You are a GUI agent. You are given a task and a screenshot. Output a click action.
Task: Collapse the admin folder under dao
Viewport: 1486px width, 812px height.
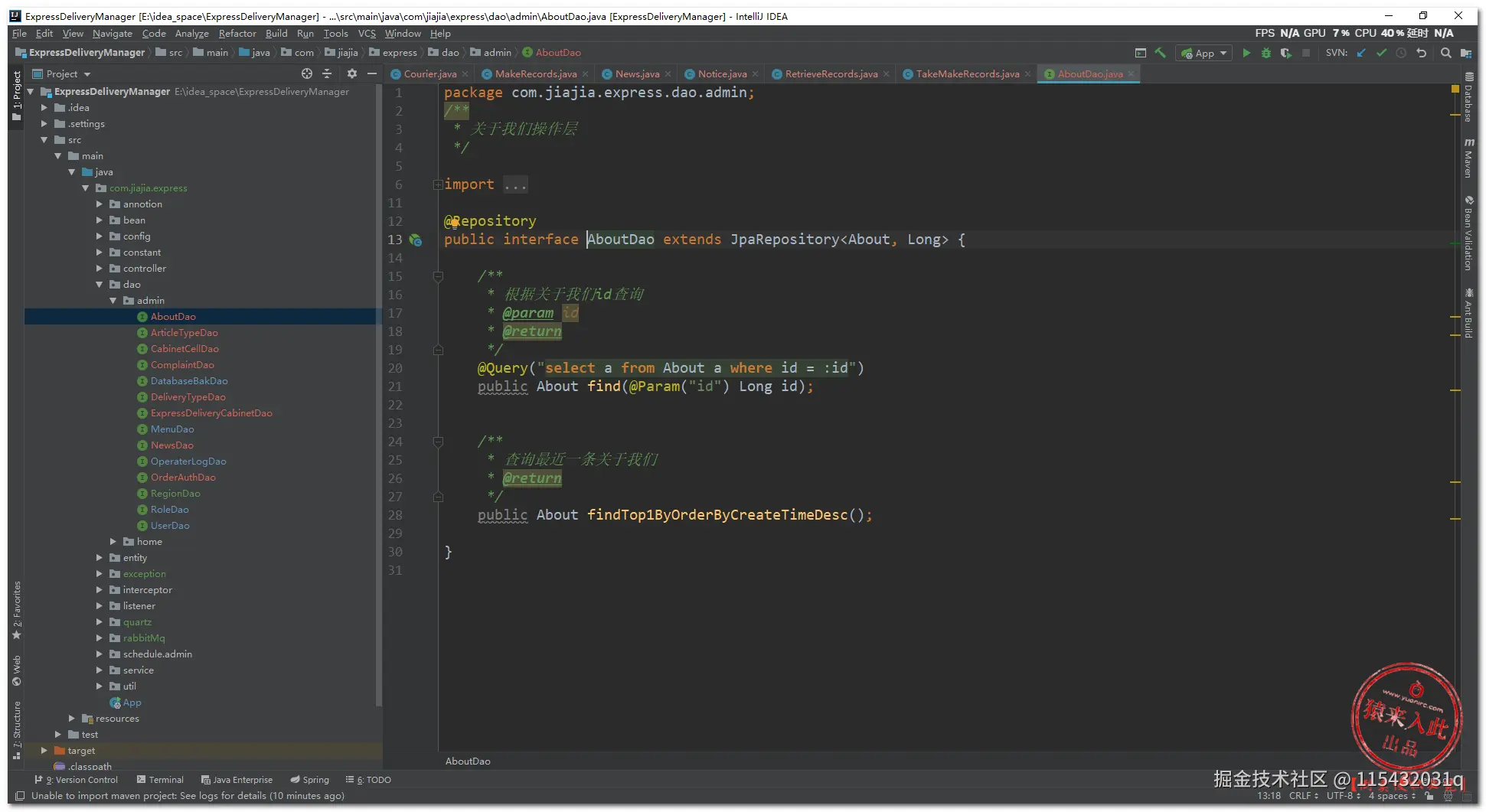click(x=113, y=301)
